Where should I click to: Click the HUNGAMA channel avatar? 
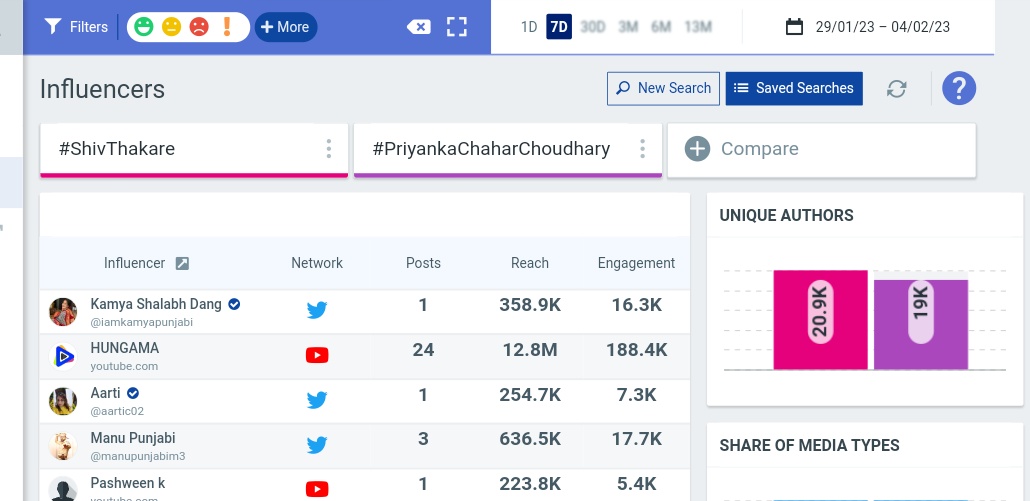point(63,357)
